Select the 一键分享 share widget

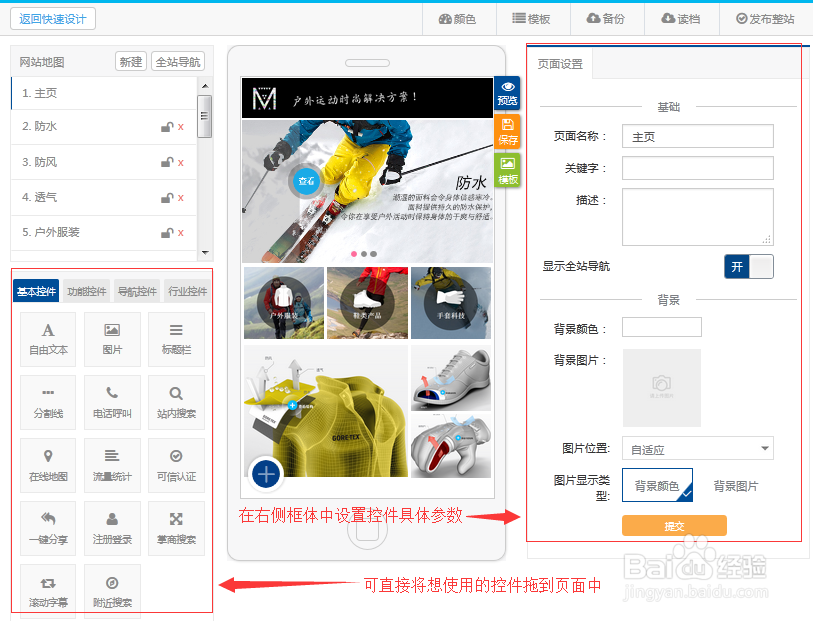48,528
